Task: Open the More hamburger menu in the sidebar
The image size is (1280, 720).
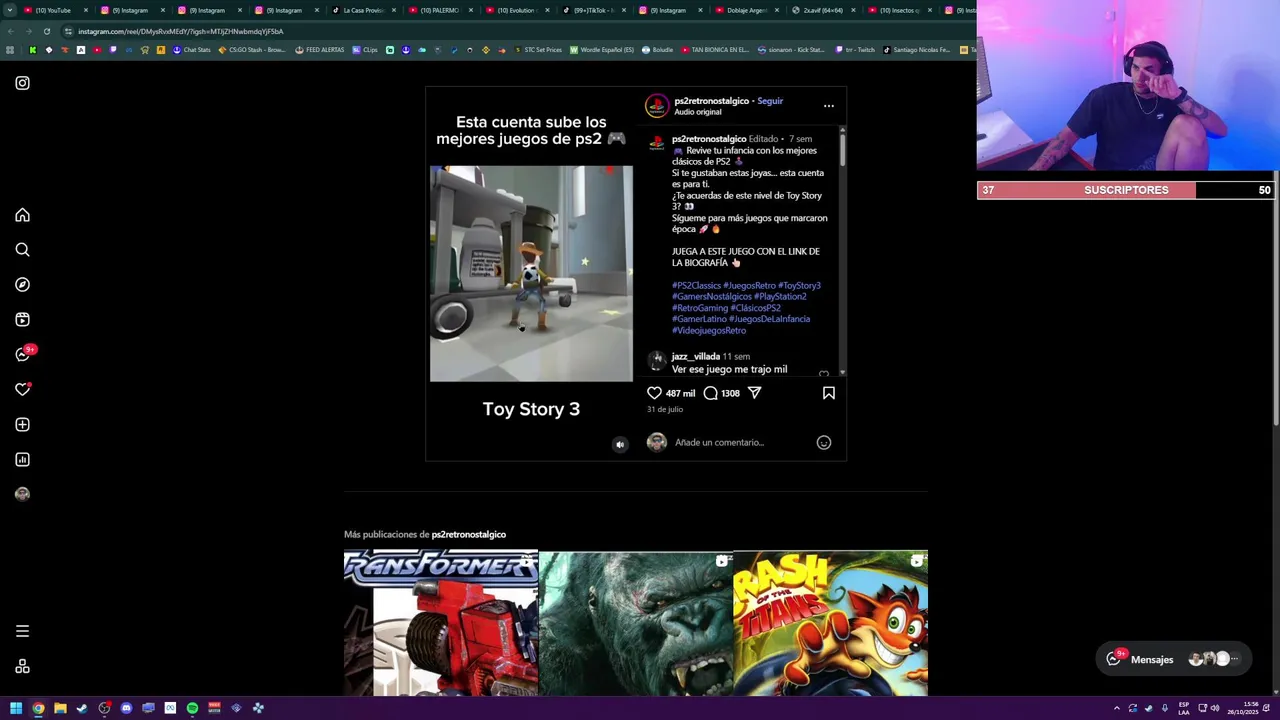Action: pos(22,631)
